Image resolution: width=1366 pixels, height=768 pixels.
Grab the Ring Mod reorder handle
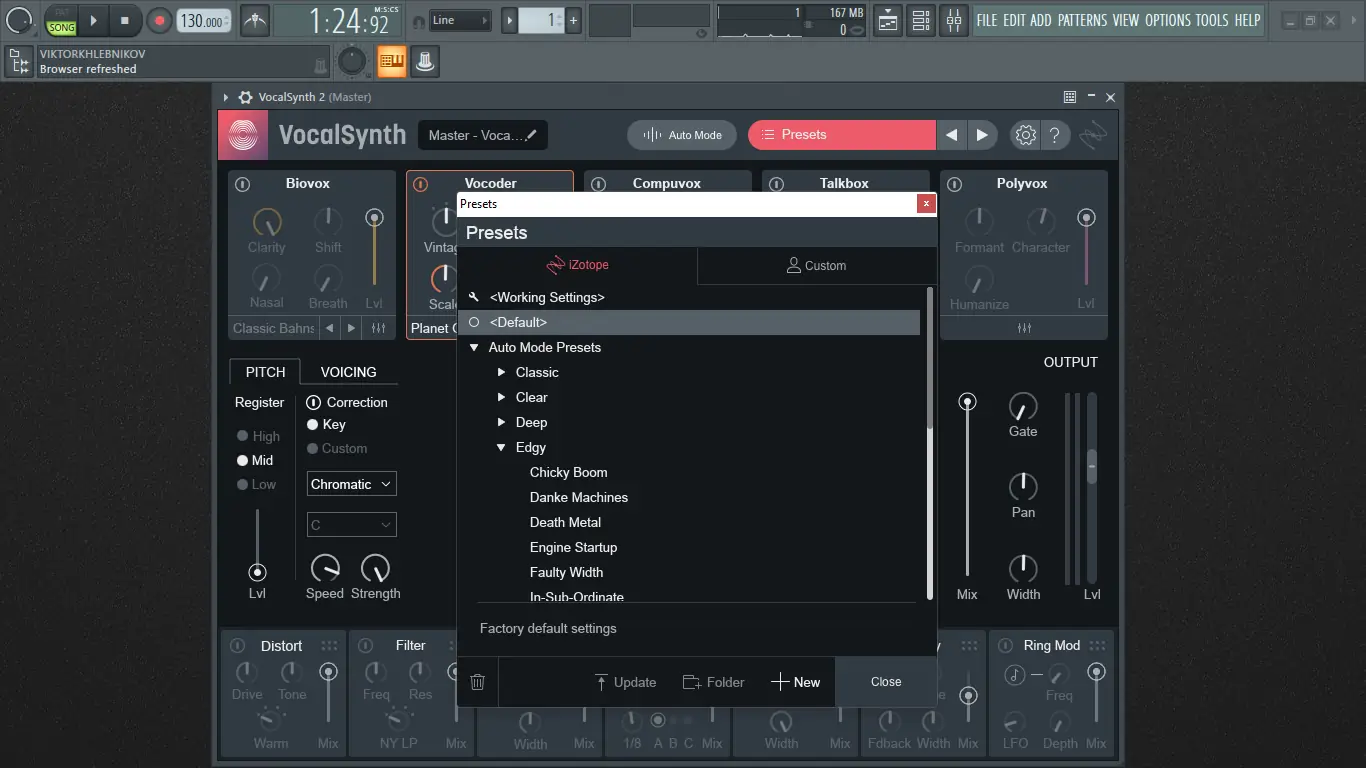(x=1098, y=646)
